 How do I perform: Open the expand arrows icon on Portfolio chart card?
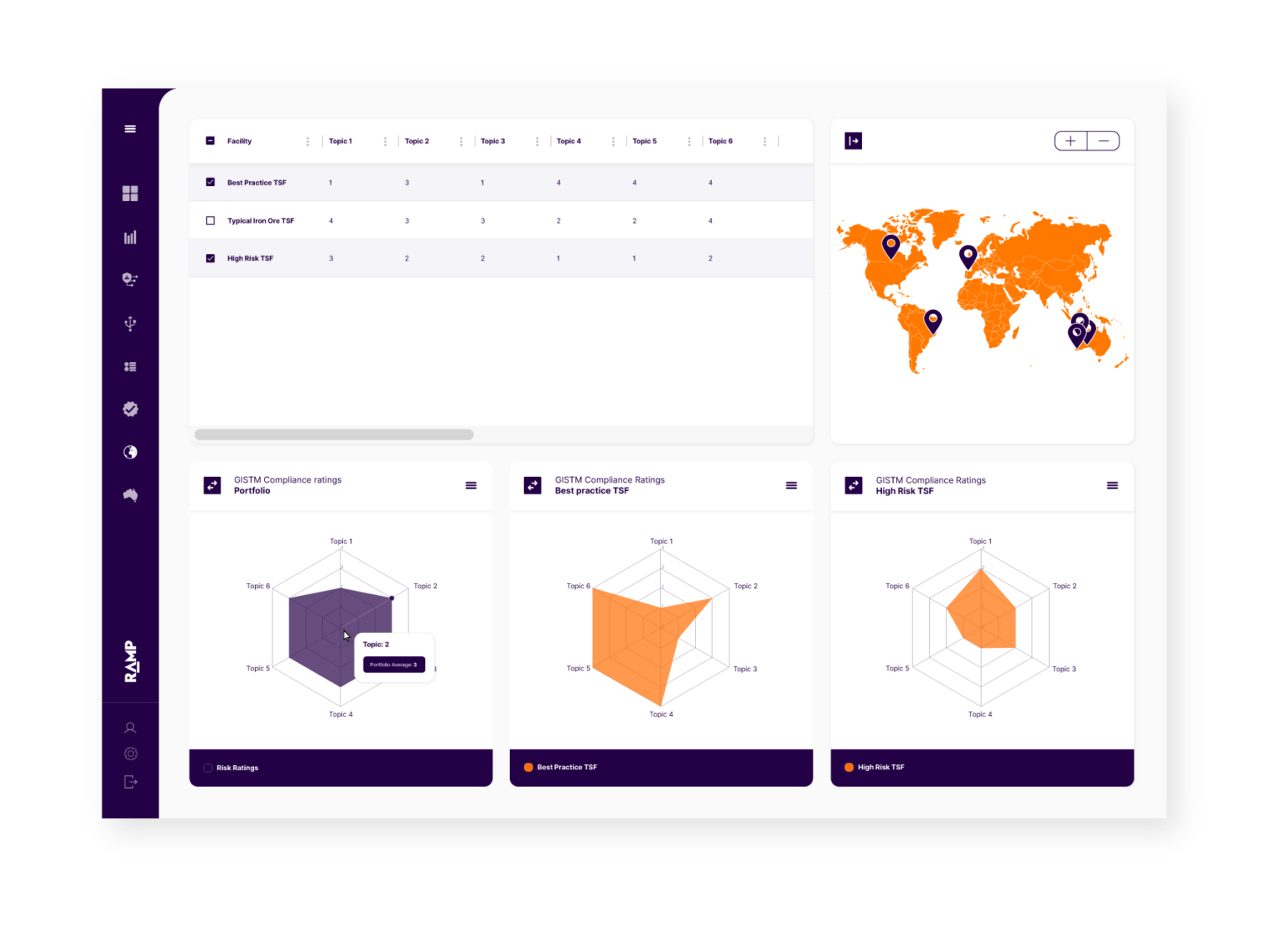point(212,485)
